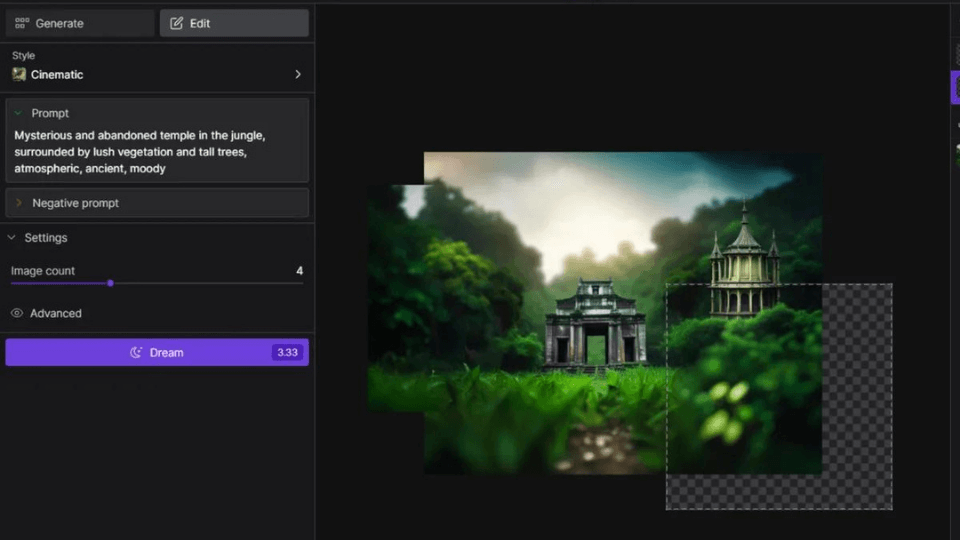Screen dimensions: 960x540
Task: Click the 3.33 credit cost badge
Action: pos(287,352)
